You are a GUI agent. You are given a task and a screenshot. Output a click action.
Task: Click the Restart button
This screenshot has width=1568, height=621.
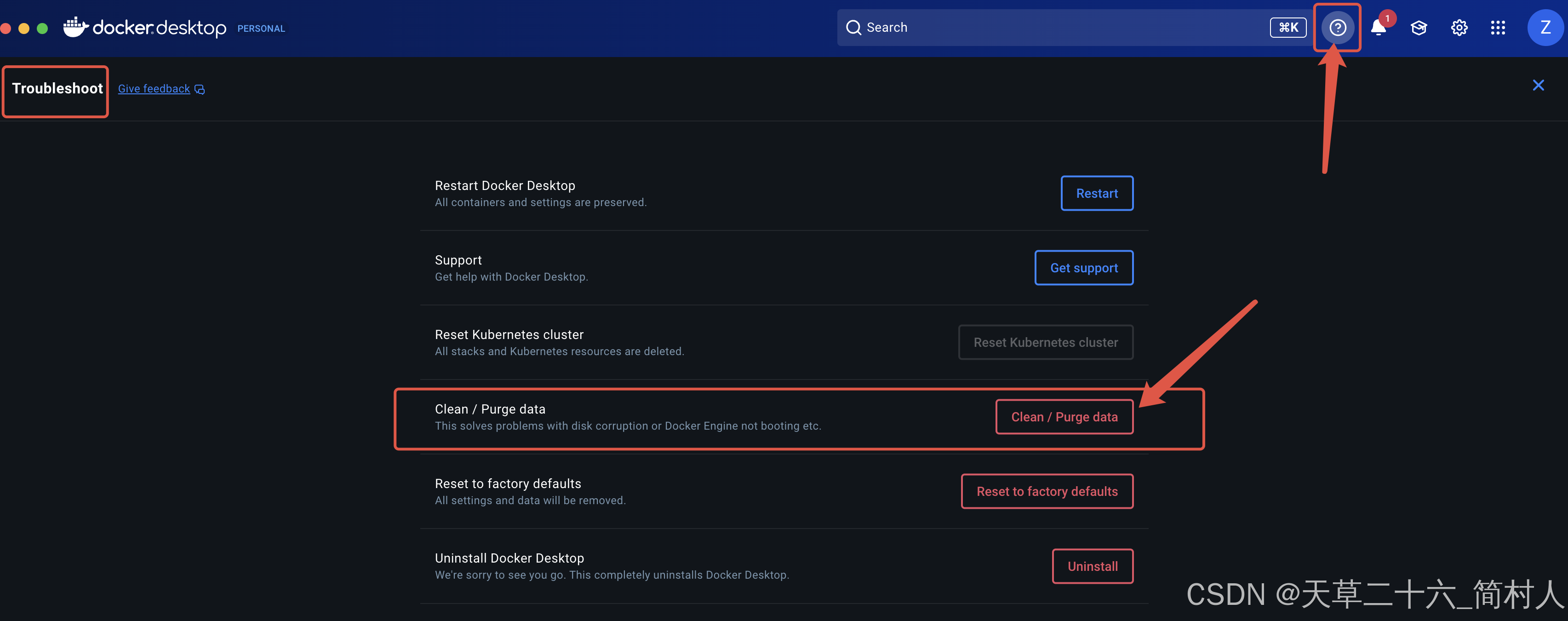[x=1097, y=194]
